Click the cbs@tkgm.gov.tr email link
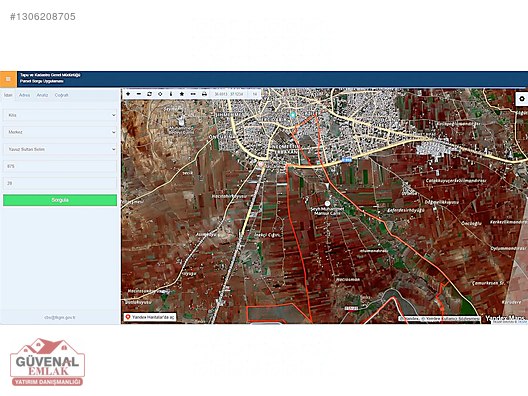528x396 pixels. (x=60, y=318)
